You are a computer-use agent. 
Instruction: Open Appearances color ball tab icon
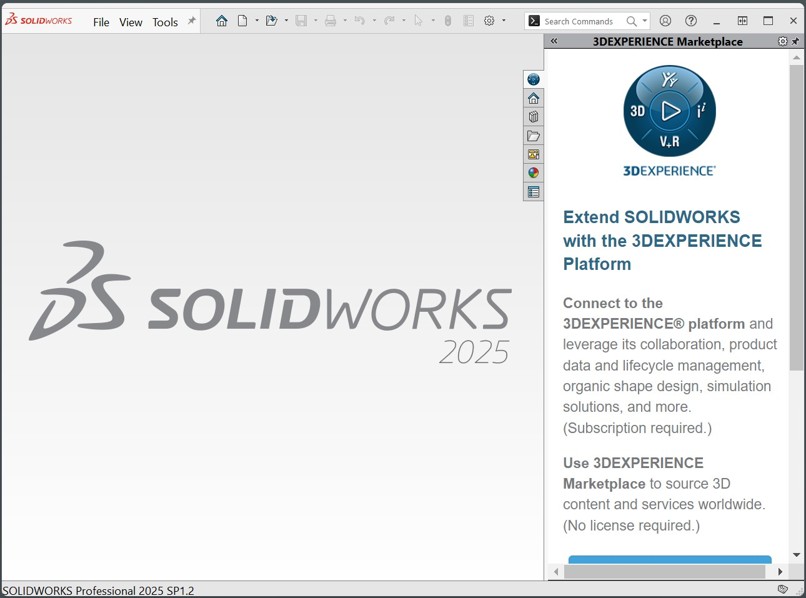point(534,173)
